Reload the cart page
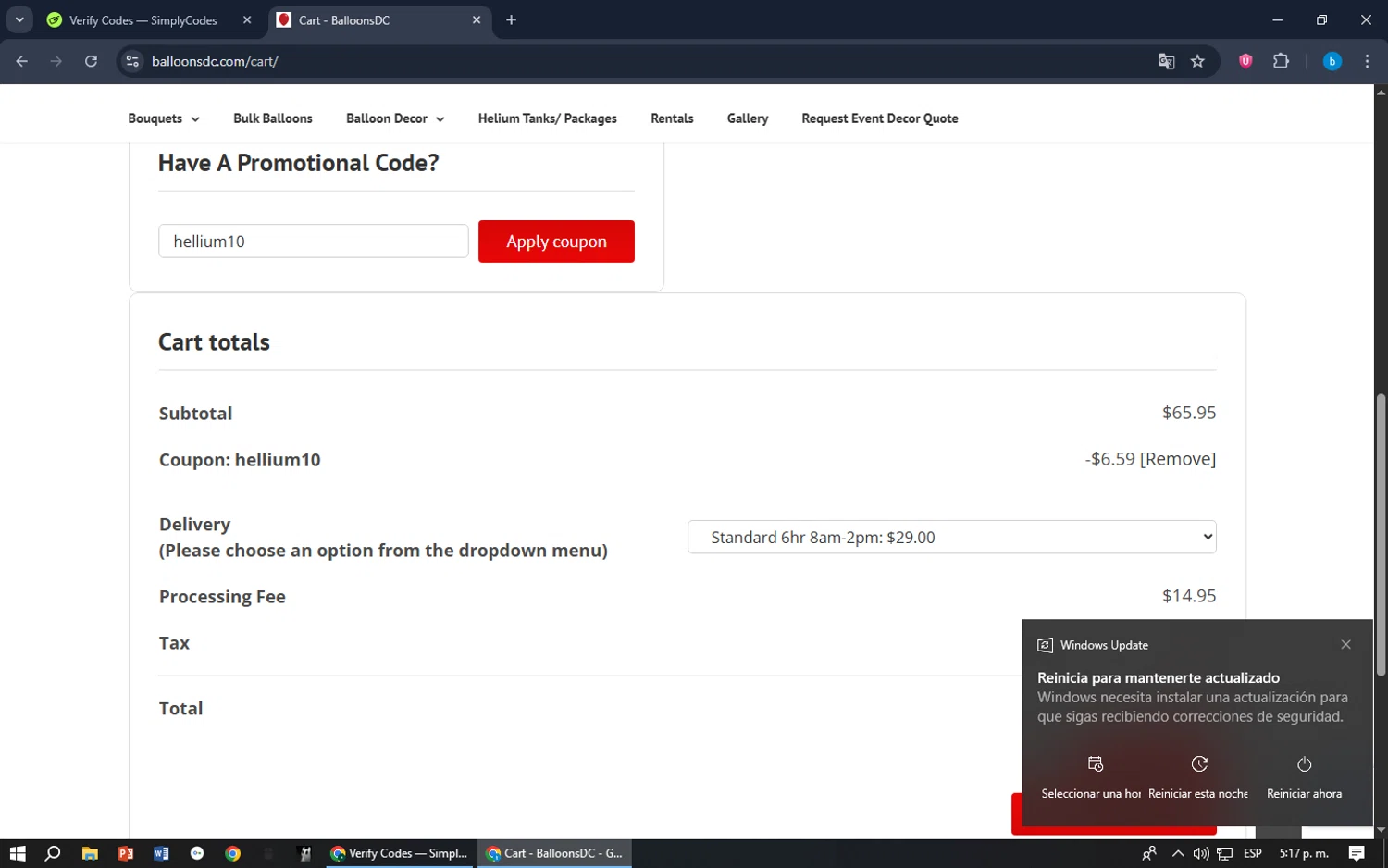The image size is (1388, 868). (x=91, y=61)
